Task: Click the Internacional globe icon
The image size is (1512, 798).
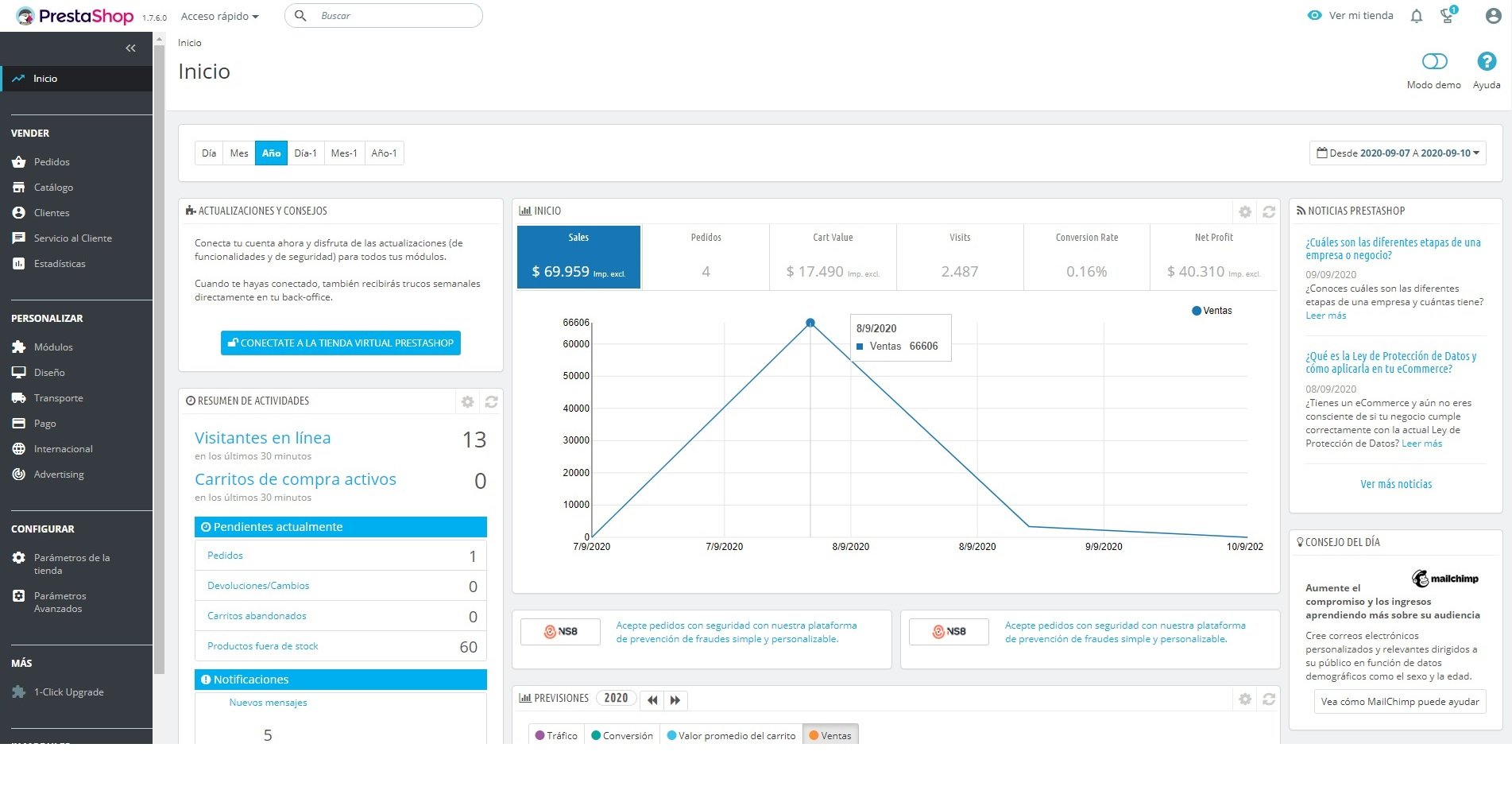Action: pos(19,449)
